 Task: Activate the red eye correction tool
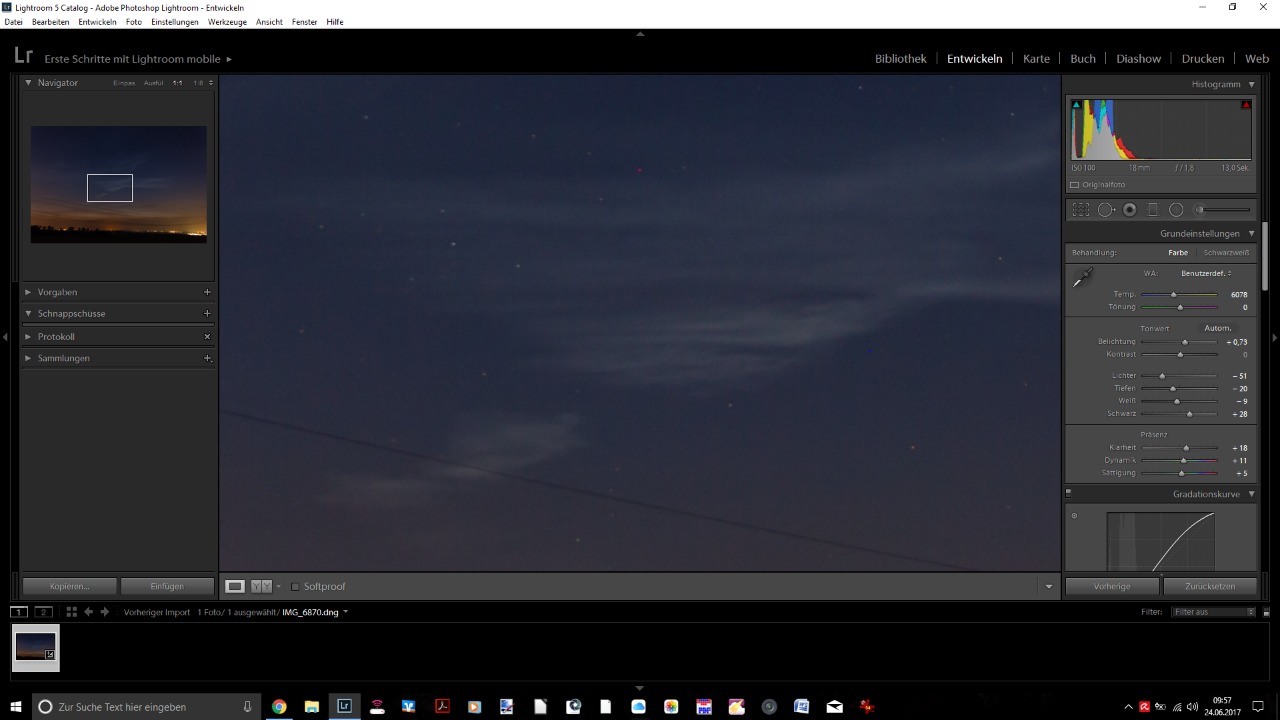(x=1130, y=210)
